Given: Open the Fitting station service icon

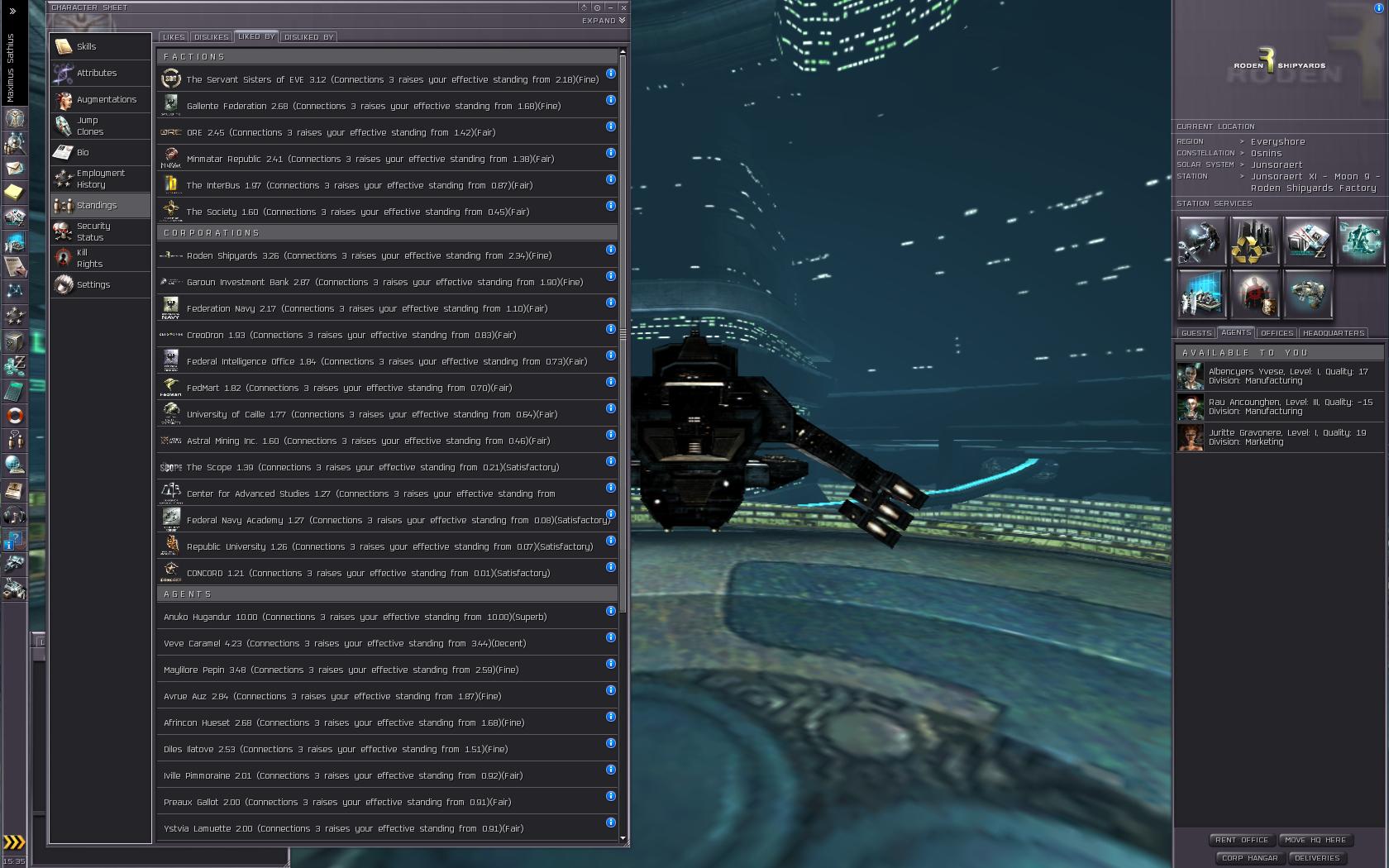Looking at the screenshot, I should [x=1360, y=241].
